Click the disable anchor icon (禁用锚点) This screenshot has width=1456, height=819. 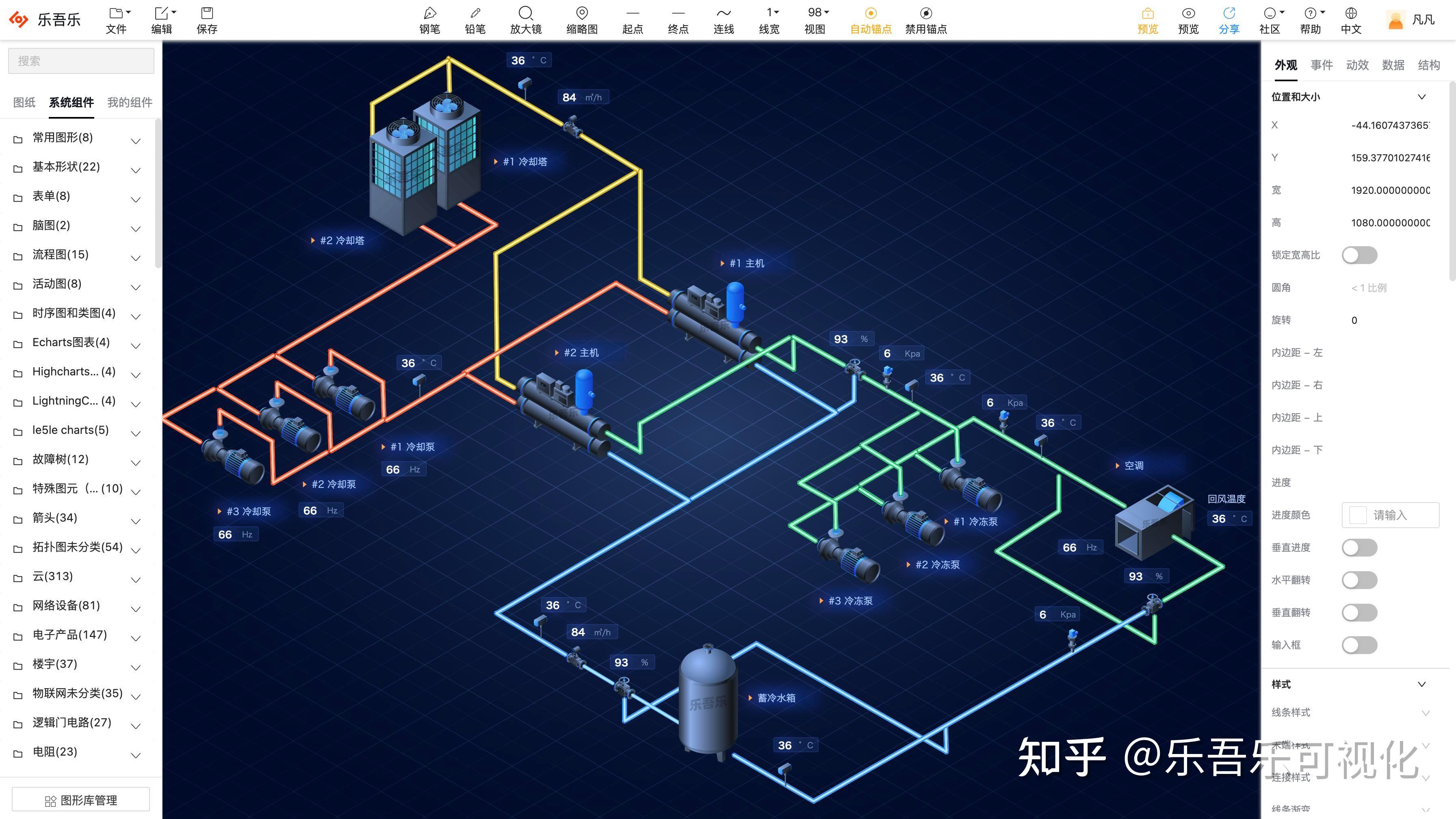(926, 19)
